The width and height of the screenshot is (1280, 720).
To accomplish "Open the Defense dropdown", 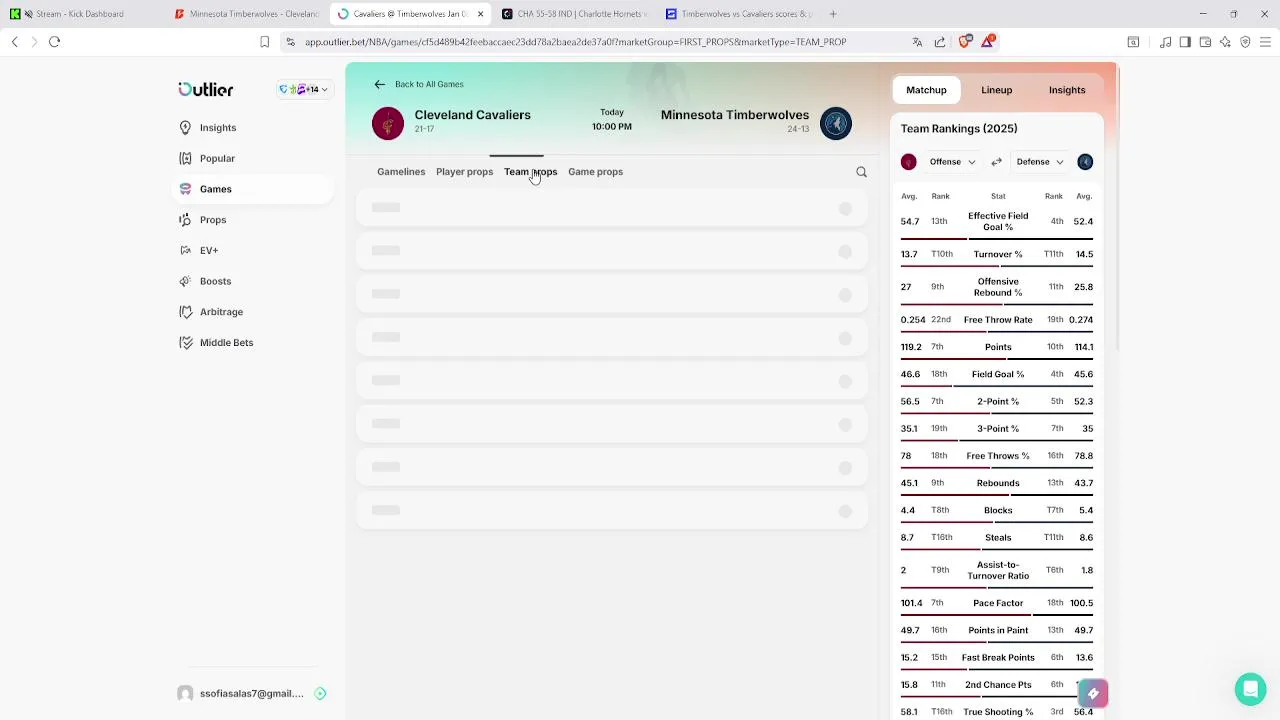I will [x=1040, y=162].
